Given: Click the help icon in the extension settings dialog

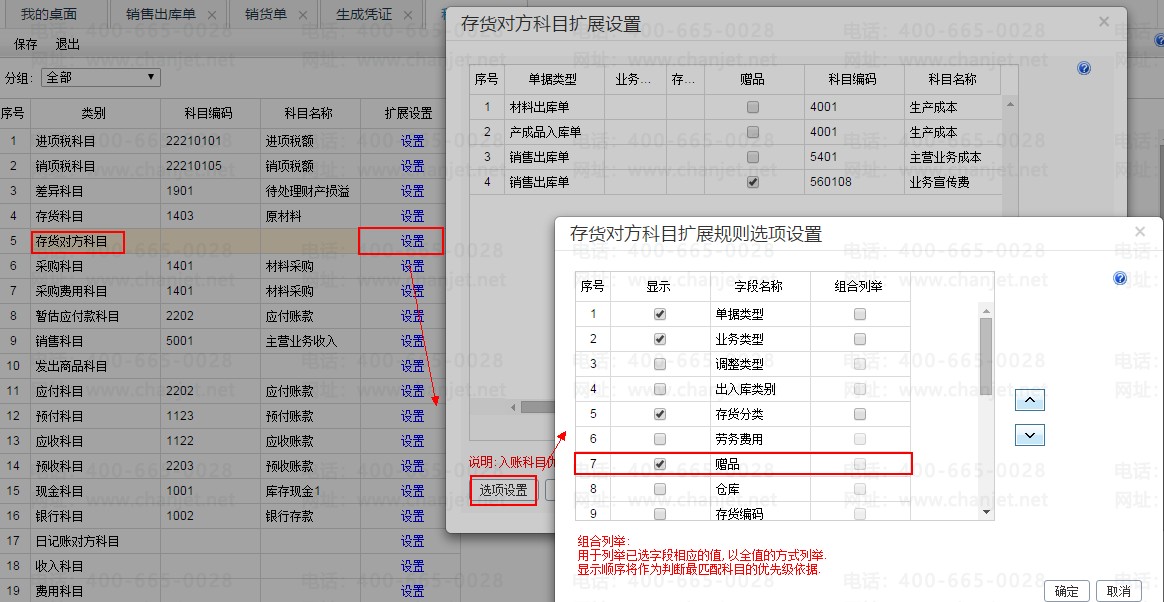Looking at the screenshot, I should [x=1084, y=68].
